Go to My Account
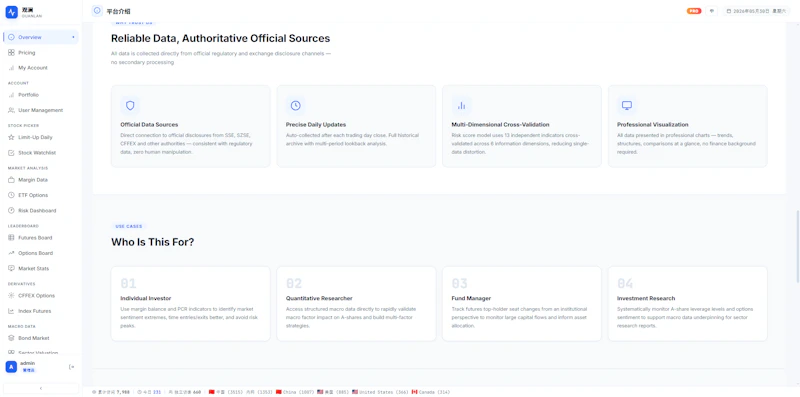Screen dimensions: 800x397 coord(41,68)
